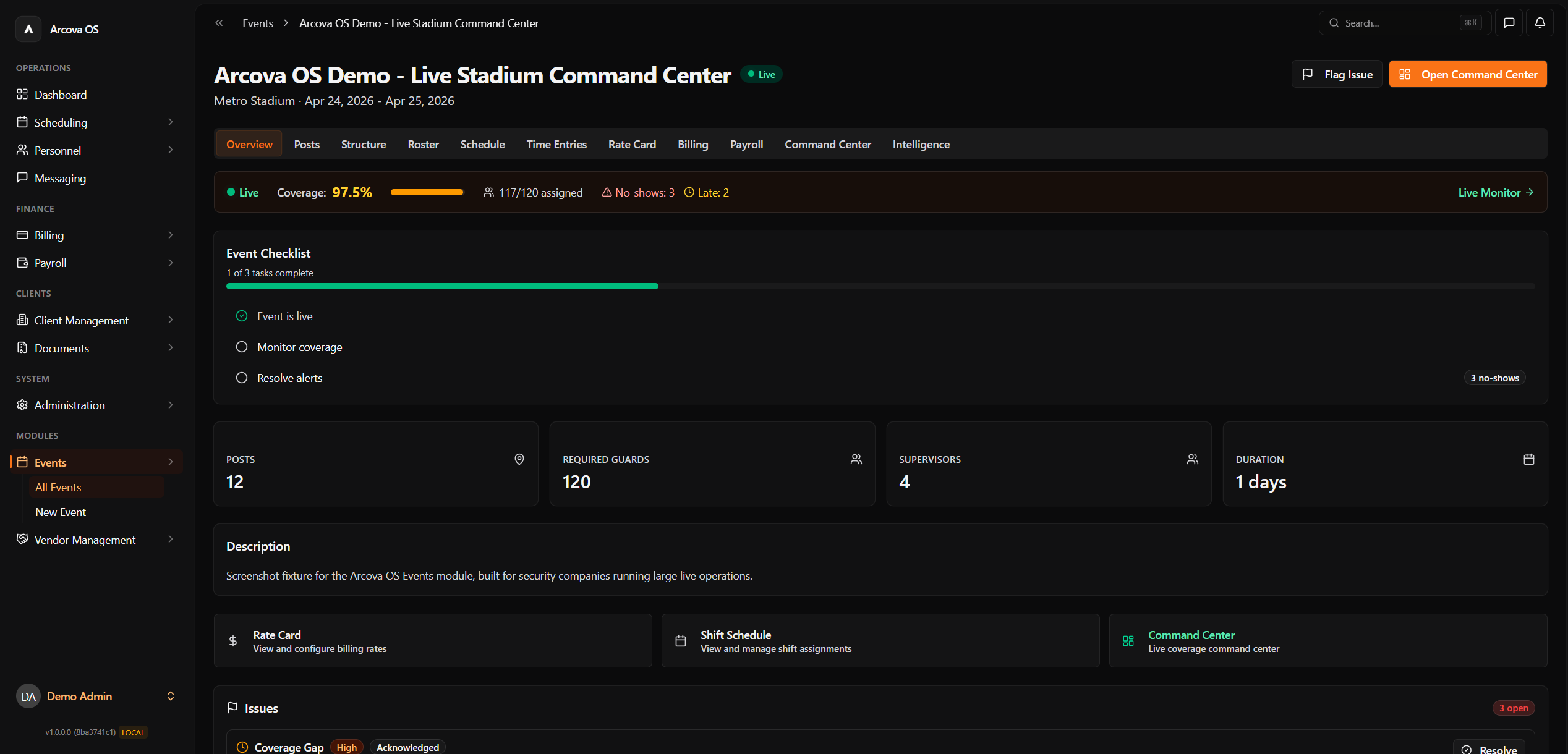
Task: Click the 3 no-shows badge
Action: [x=1494, y=378]
